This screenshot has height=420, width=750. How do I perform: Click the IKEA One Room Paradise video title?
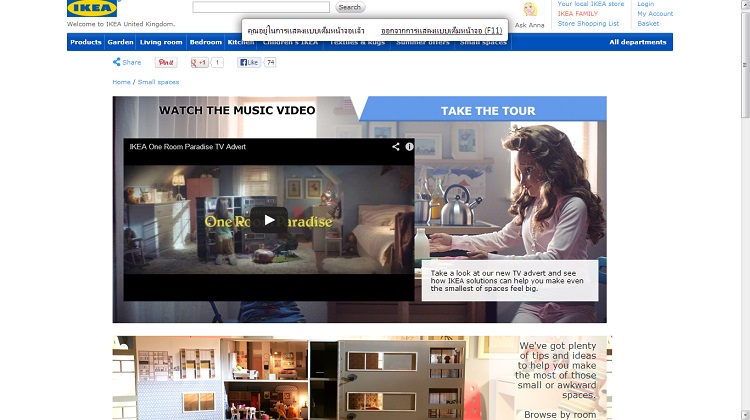(188, 147)
